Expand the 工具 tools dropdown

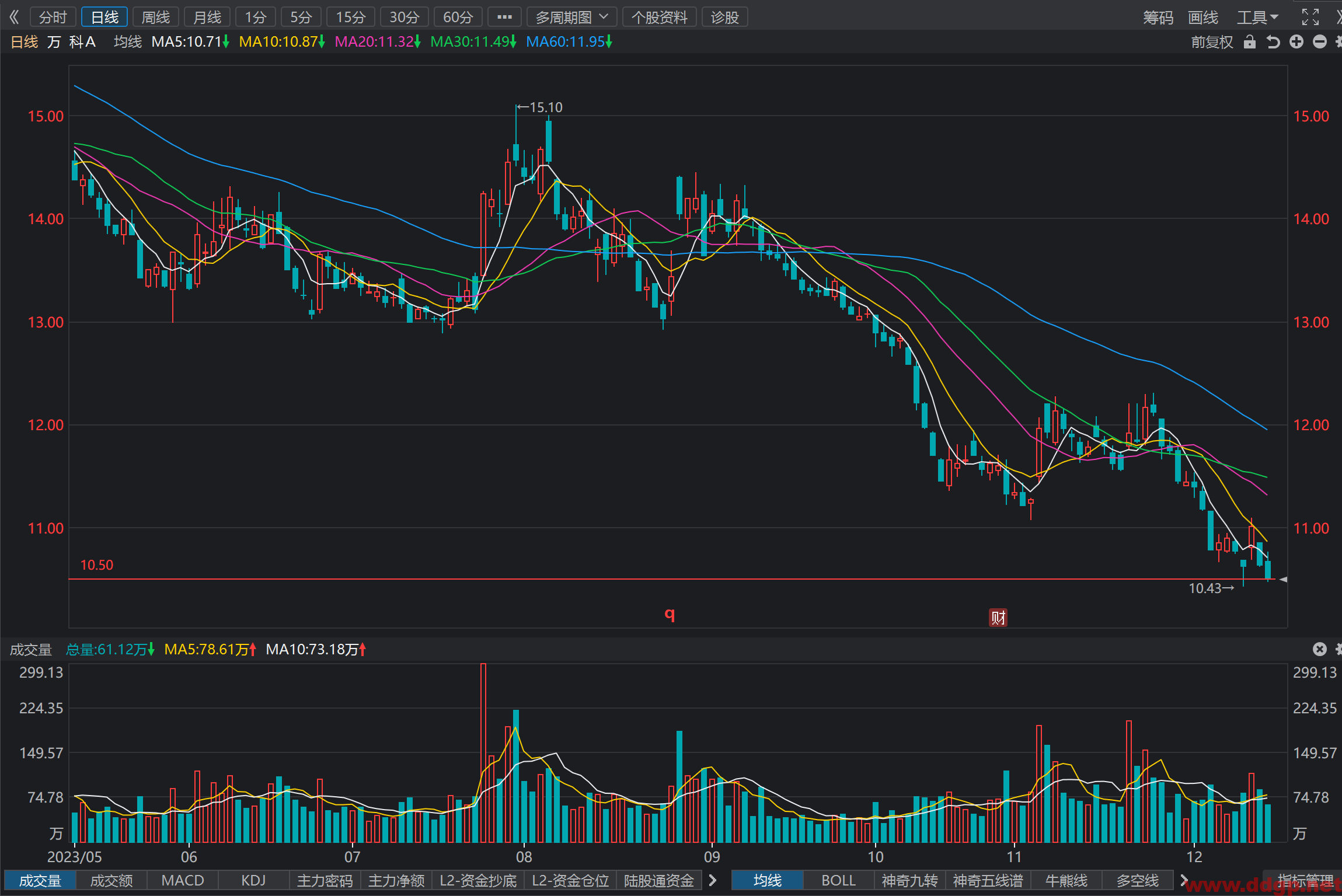[x=1257, y=17]
